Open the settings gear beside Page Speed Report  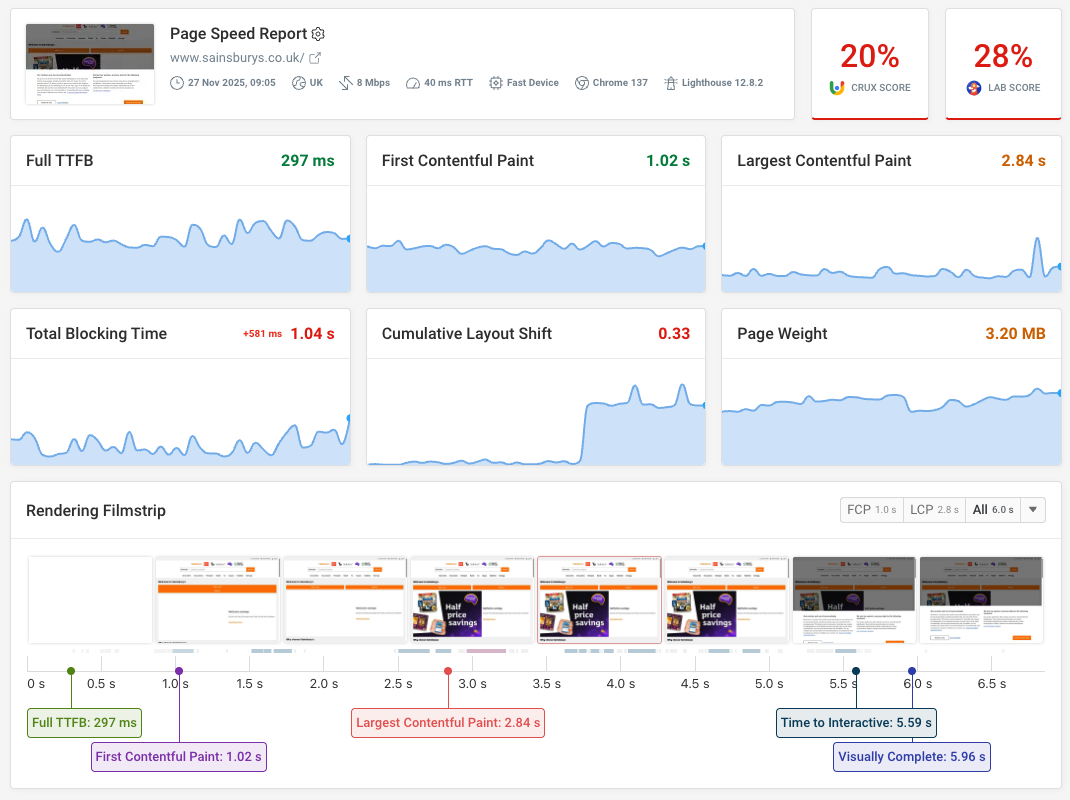317,33
